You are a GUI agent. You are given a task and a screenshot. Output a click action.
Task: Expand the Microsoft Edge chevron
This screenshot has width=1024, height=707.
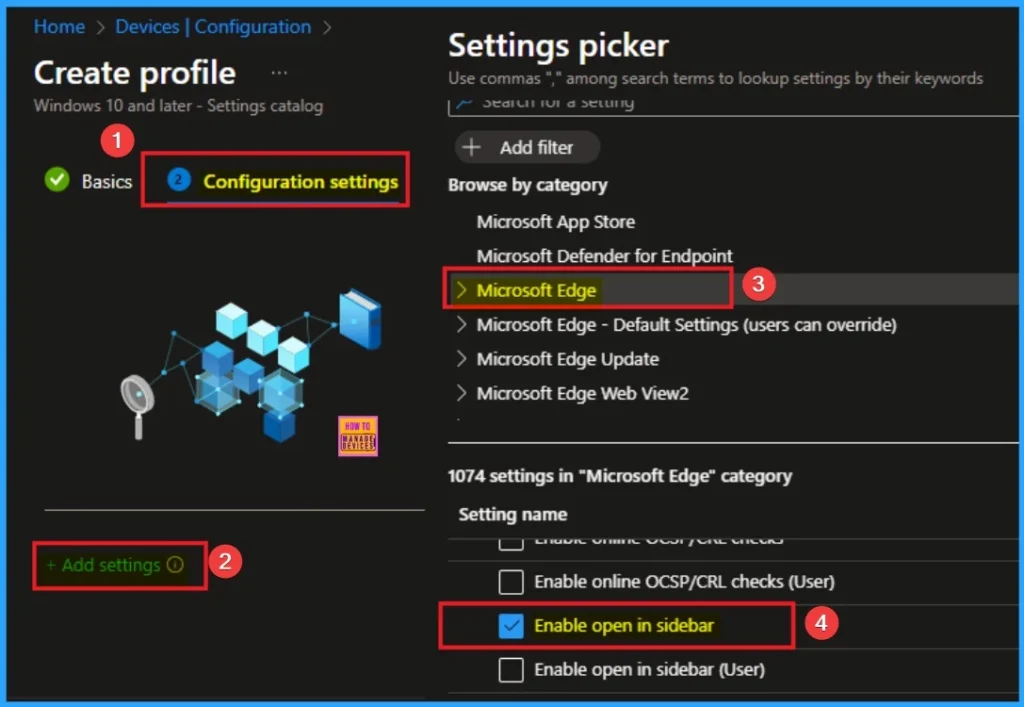461,290
